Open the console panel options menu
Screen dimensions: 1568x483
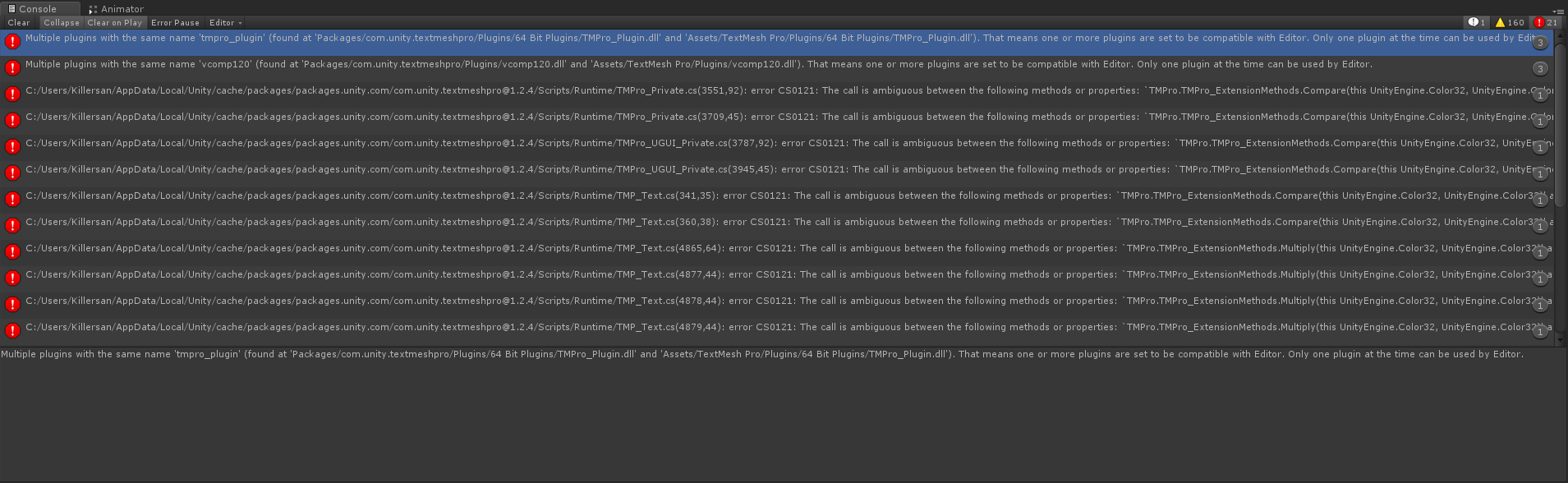[x=1558, y=11]
